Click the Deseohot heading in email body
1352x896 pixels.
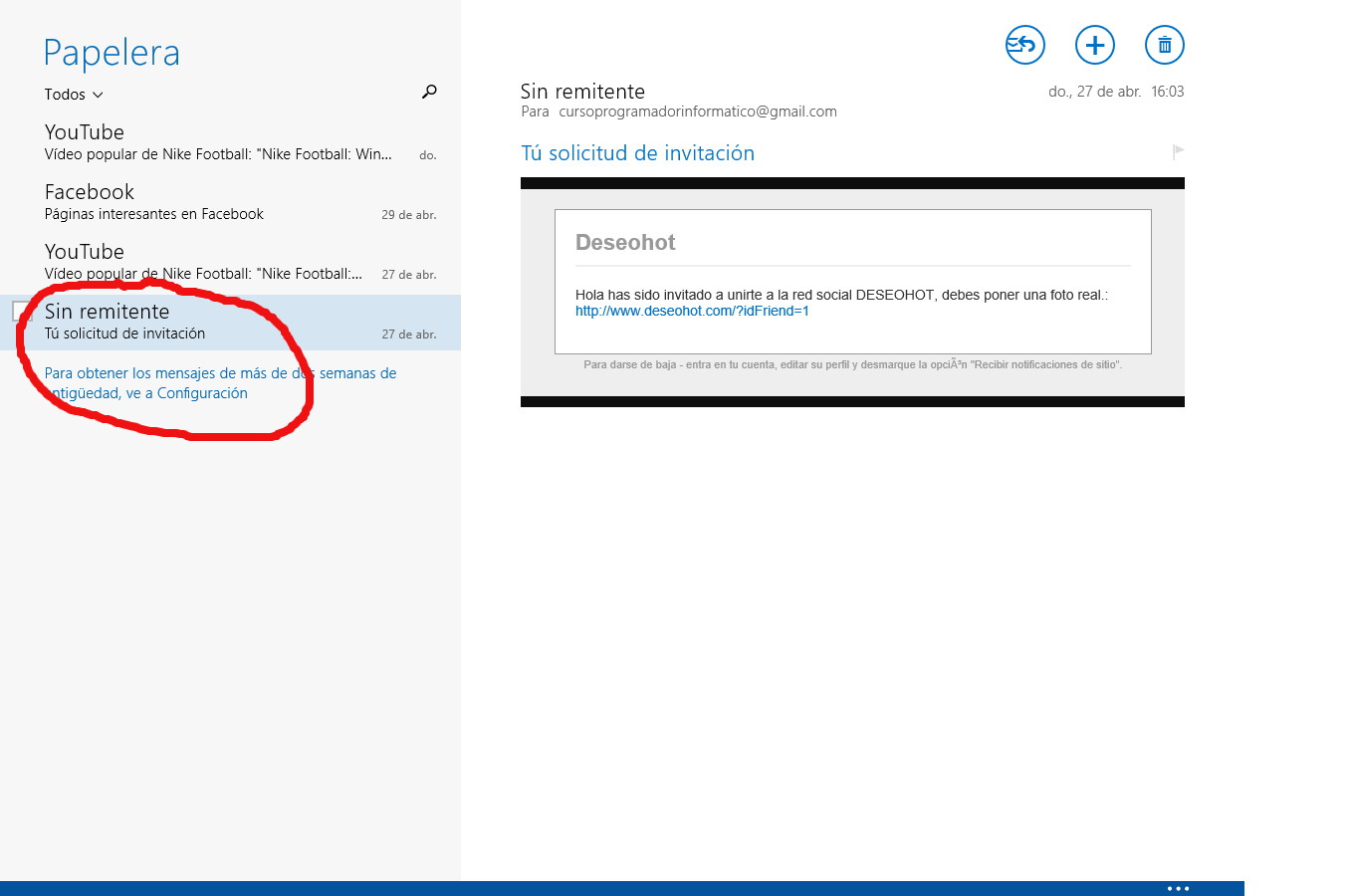pyautogui.click(x=625, y=242)
